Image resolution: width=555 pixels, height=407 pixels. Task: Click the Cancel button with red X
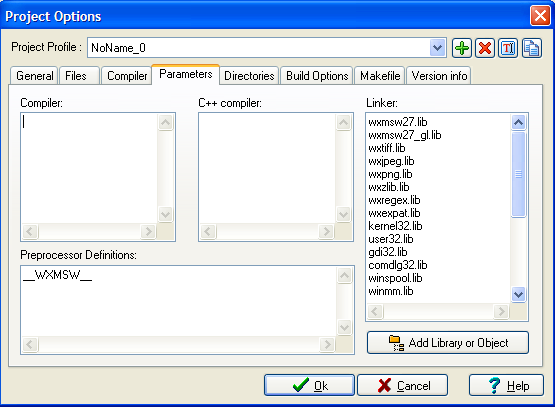click(402, 385)
